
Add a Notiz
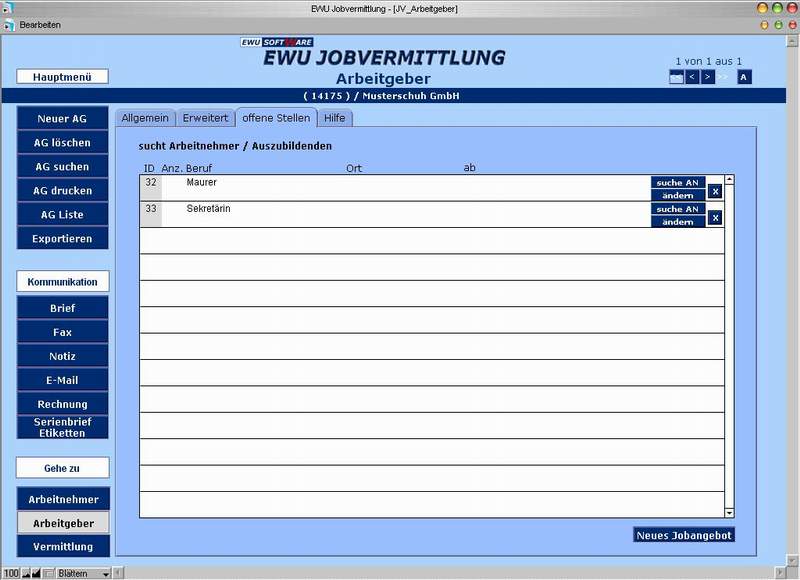click(x=62, y=356)
